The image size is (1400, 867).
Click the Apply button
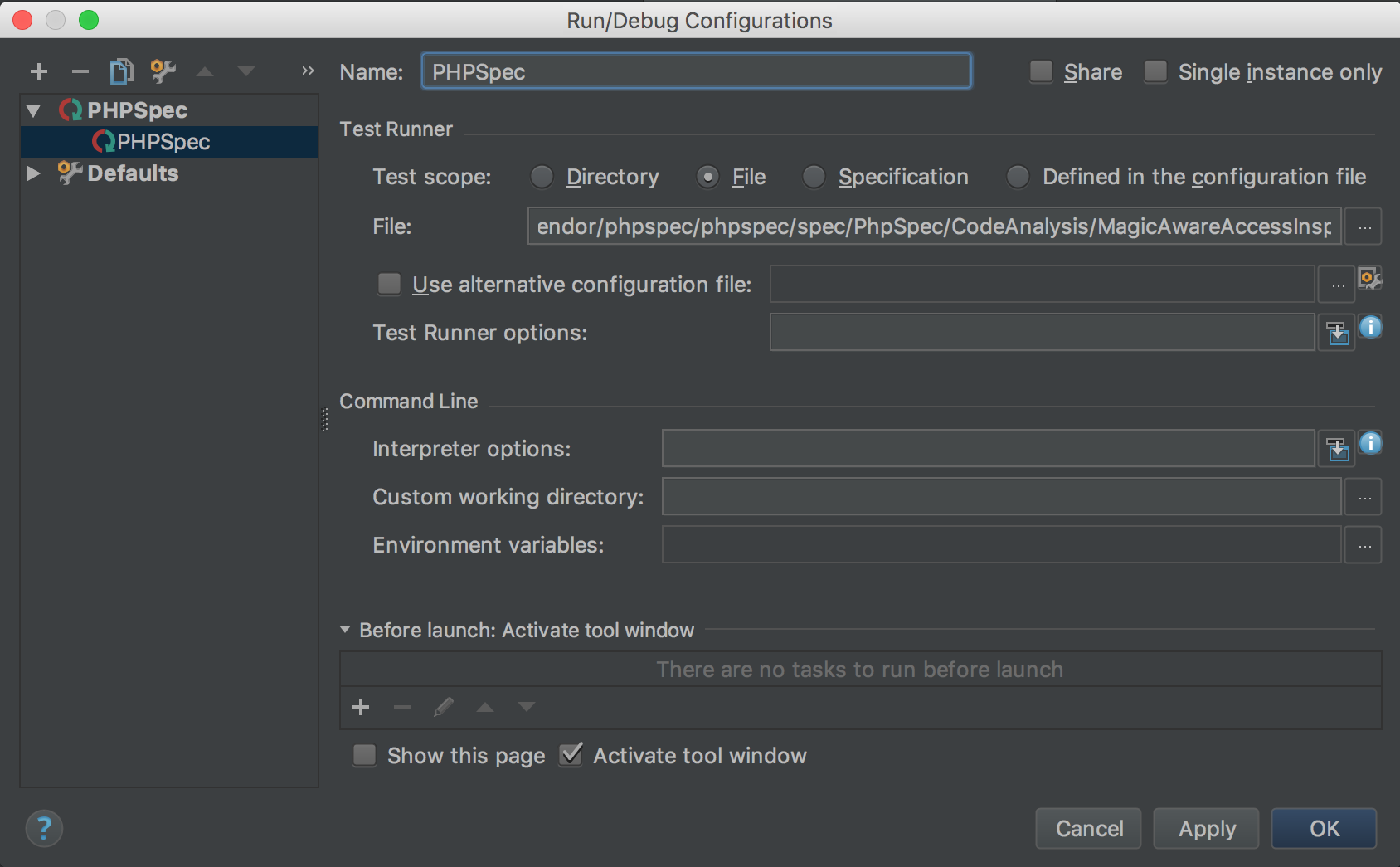pos(1207,828)
